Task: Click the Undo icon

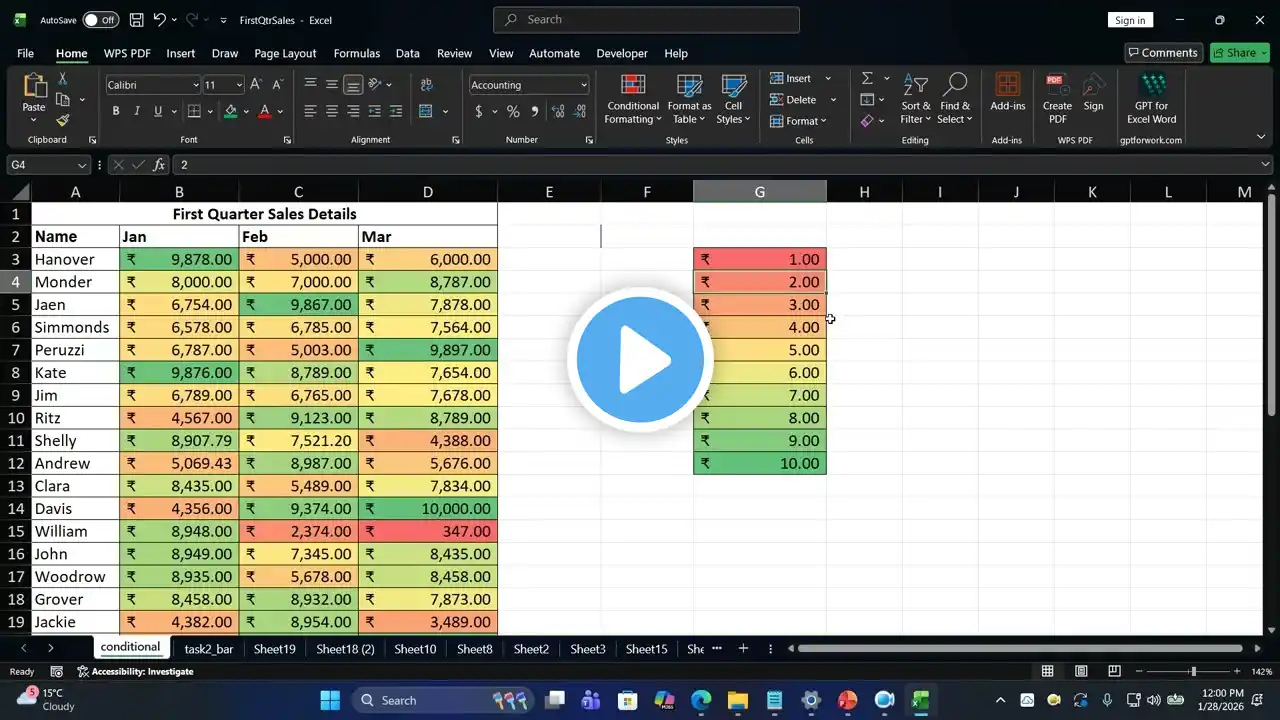Action: tap(159, 20)
